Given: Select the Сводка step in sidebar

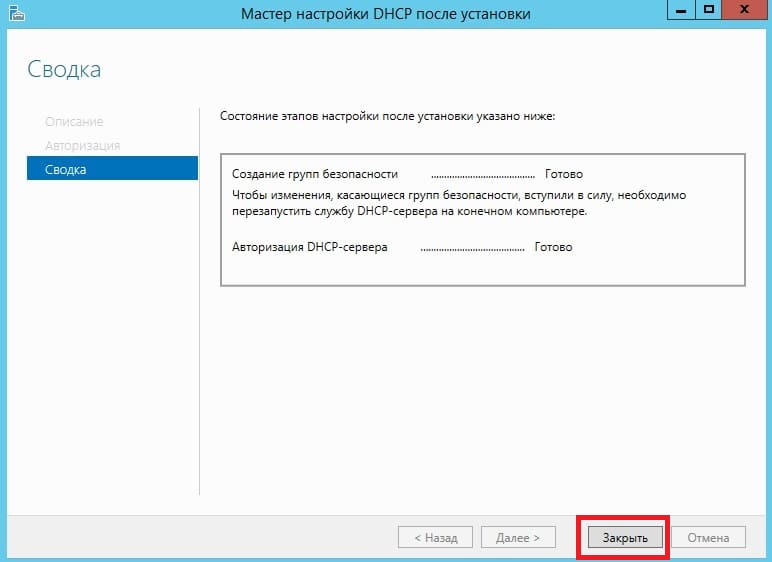Looking at the screenshot, I should 112,169.
